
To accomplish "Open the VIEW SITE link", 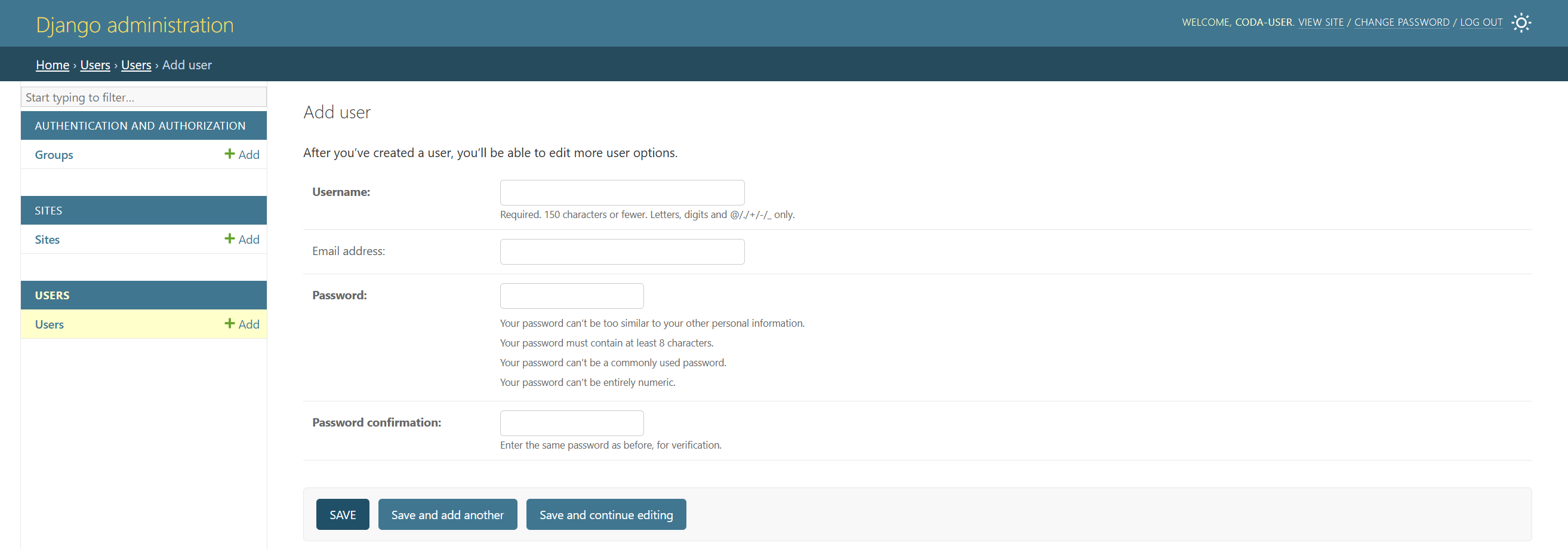I will click(x=1320, y=23).
